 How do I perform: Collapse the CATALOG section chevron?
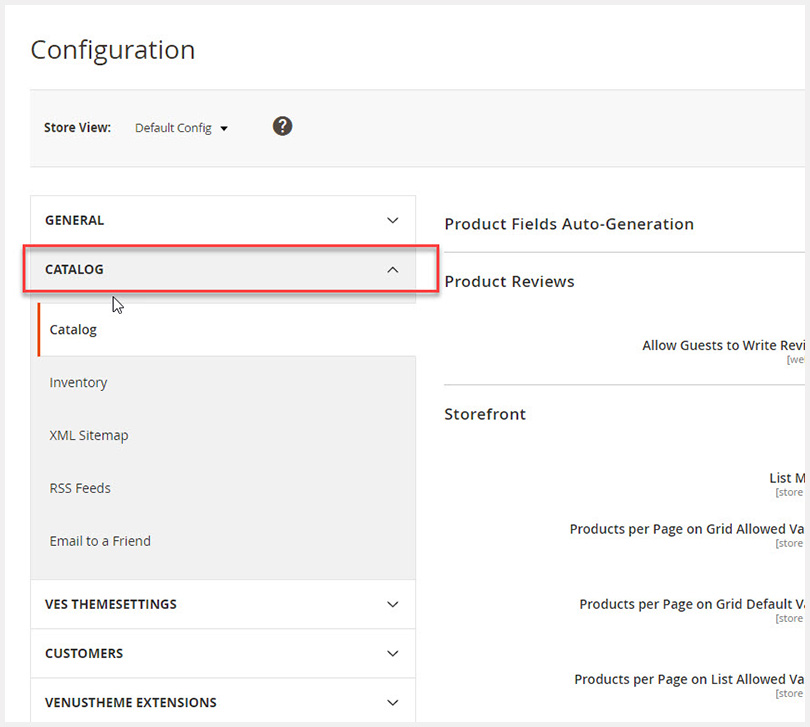[392, 269]
